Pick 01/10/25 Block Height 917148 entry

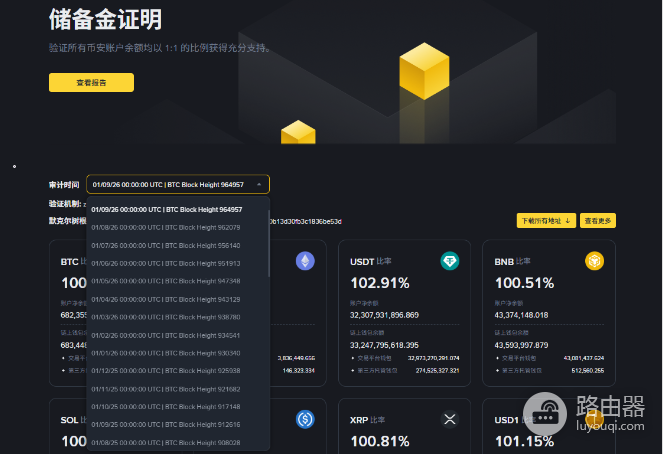[x=166, y=407]
